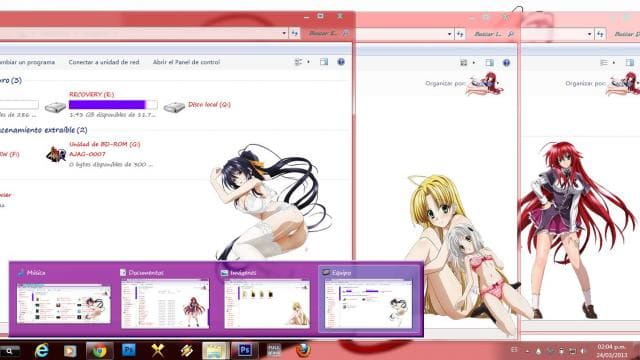The image size is (640, 360).
Task: Click Conectar a unidad de red
Action: pos(104,62)
